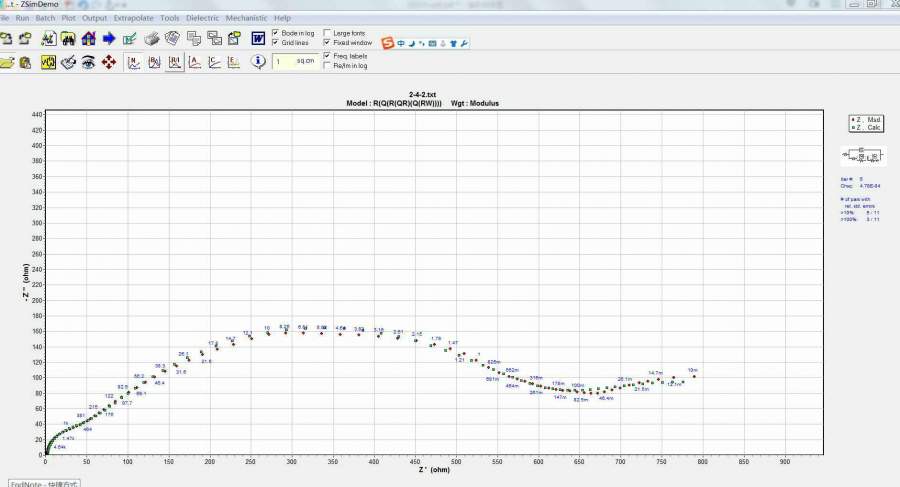Disable the Bode in log checkbox
900x487 pixels.
tap(277, 33)
